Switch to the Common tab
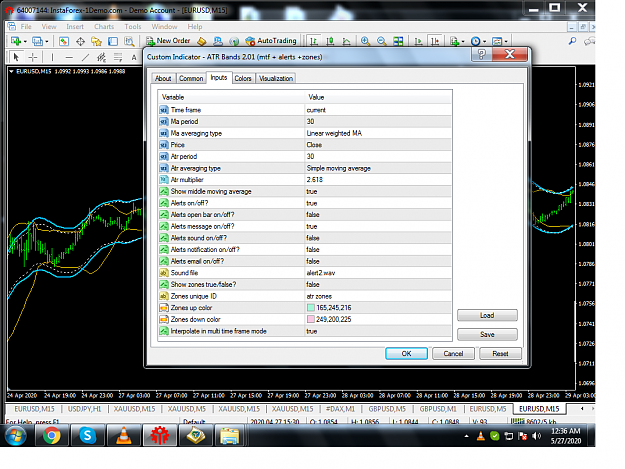 [x=191, y=78]
